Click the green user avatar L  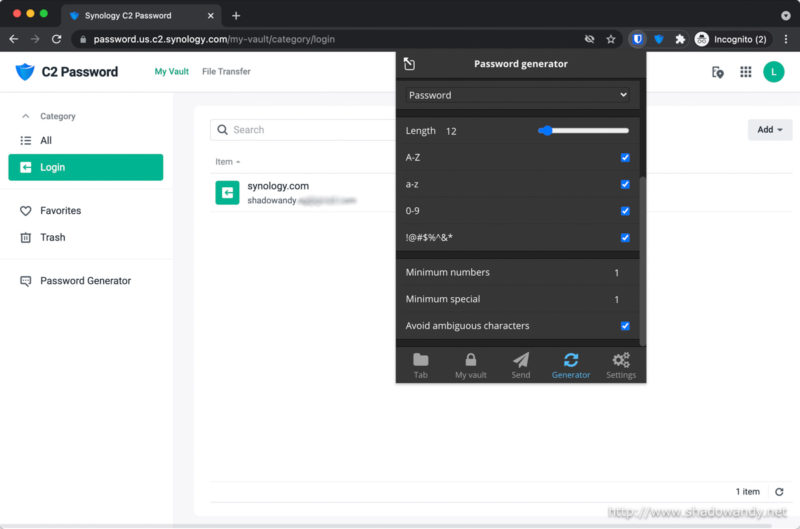773,72
